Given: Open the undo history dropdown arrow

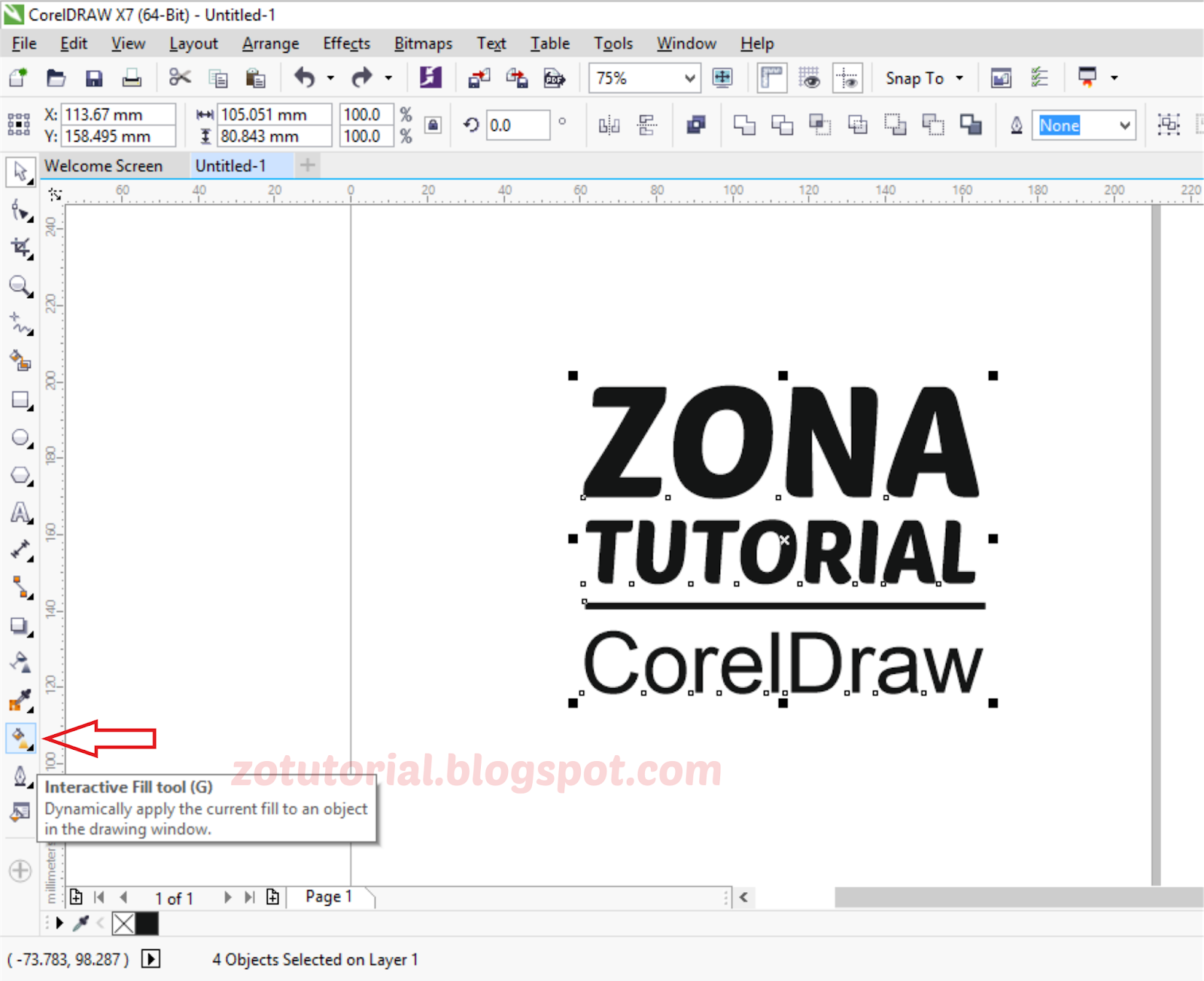Looking at the screenshot, I should [x=330, y=78].
